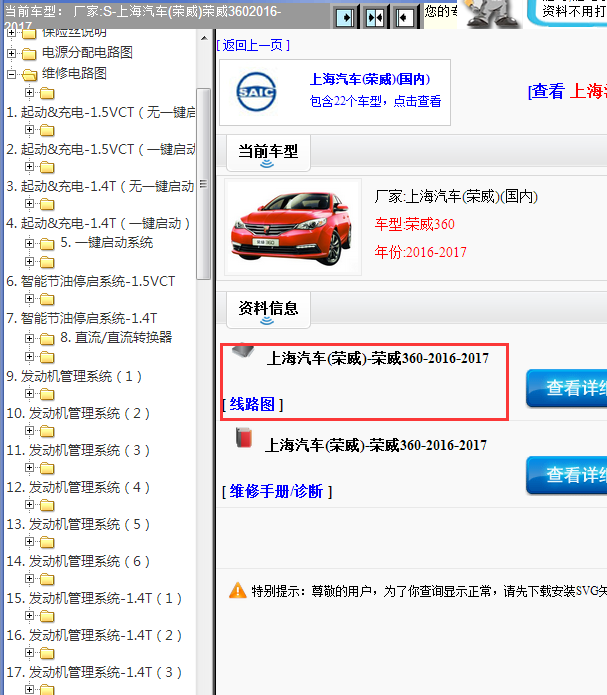The width and height of the screenshot is (607, 695).
Task: Expand the 保险丝说明 tree node
Action: (x=12, y=32)
